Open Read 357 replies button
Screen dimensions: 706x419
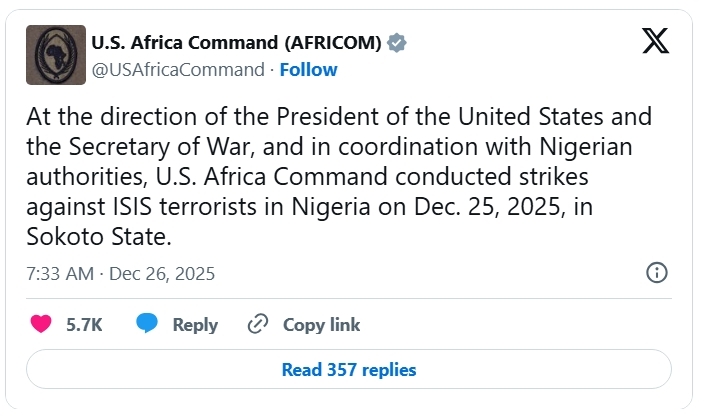point(348,369)
